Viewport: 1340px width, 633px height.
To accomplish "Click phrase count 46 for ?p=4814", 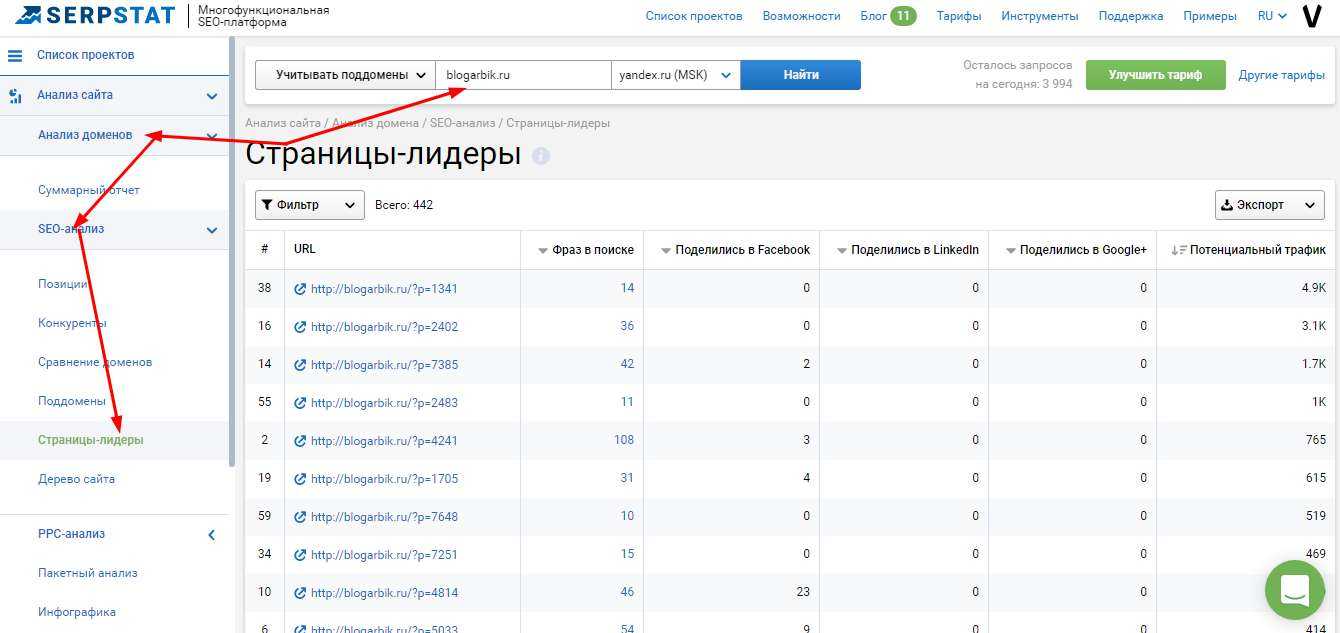I will [627, 593].
